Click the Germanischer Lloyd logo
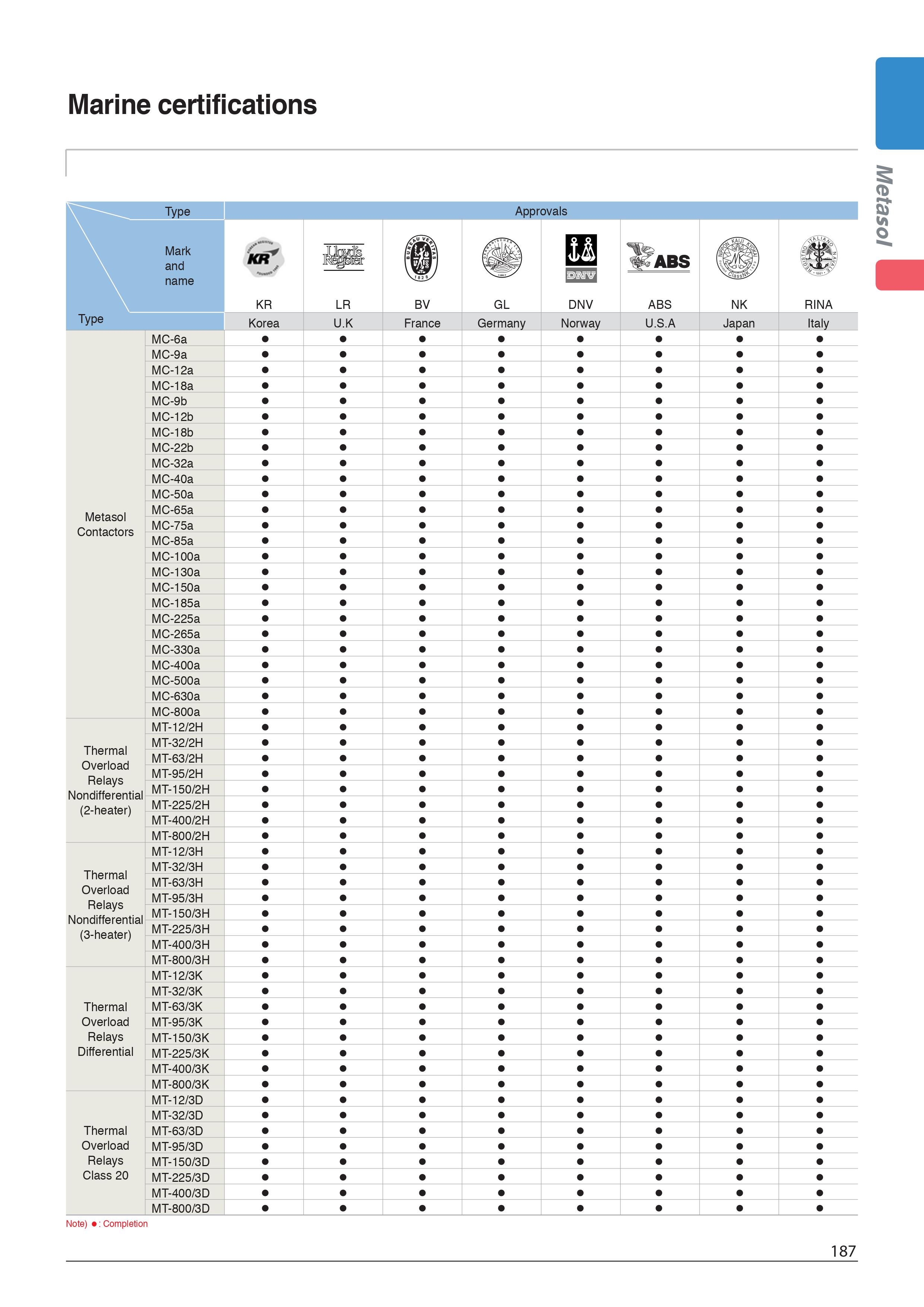 pos(501,258)
